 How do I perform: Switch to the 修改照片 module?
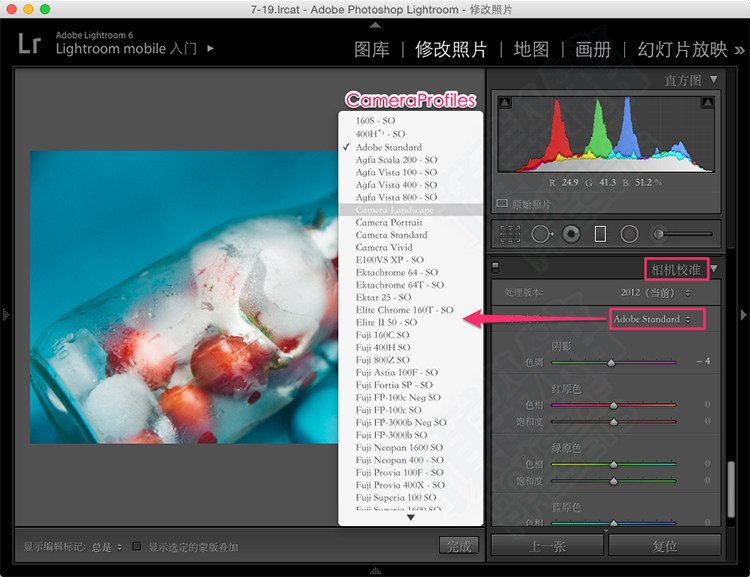pyautogui.click(x=451, y=49)
